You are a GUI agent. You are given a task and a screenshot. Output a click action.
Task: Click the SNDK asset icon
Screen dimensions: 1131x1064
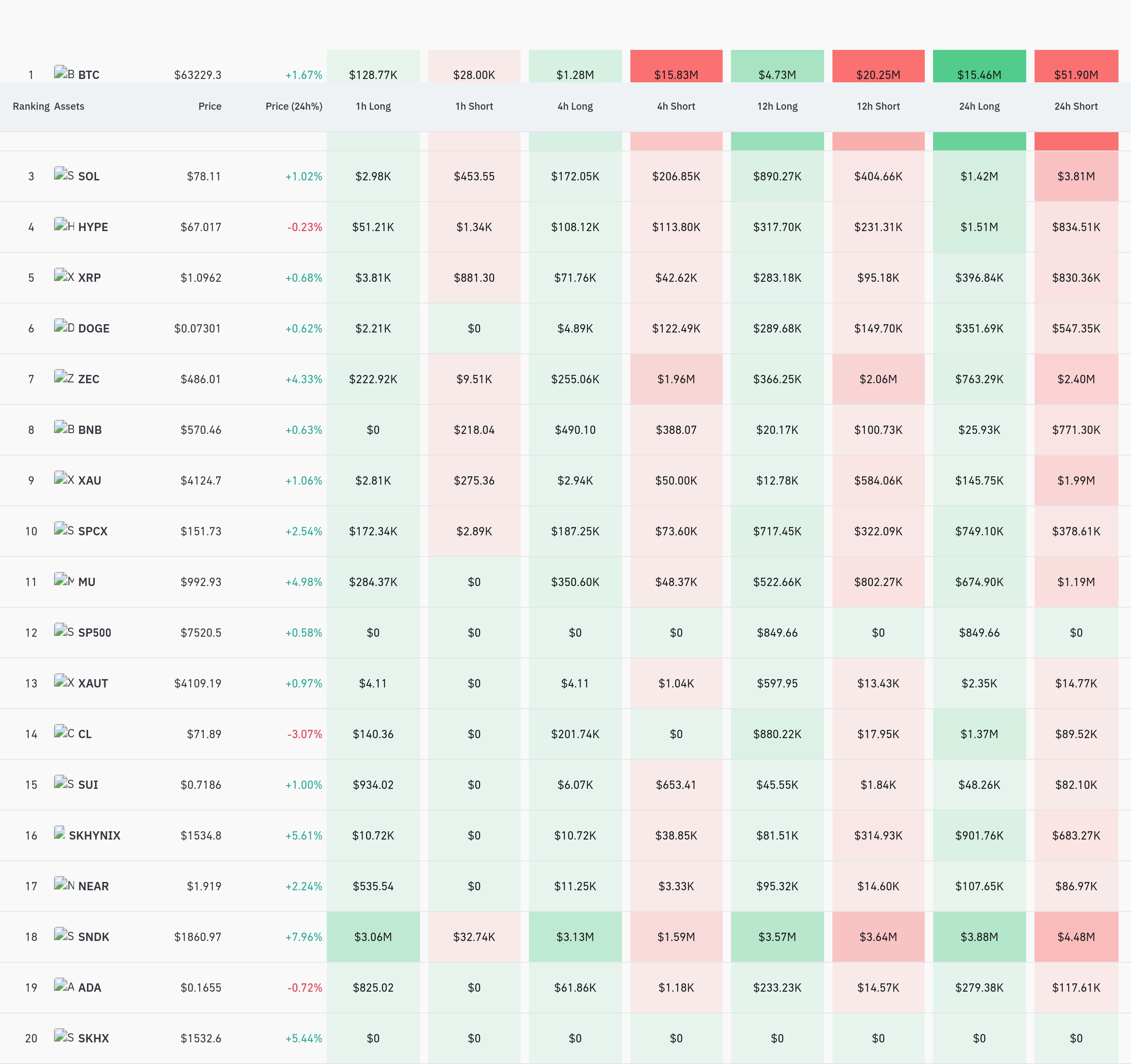(64, 935)
